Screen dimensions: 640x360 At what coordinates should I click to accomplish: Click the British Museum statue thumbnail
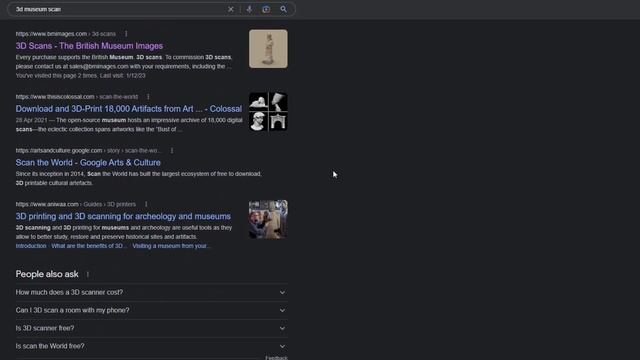coord(268,49)
